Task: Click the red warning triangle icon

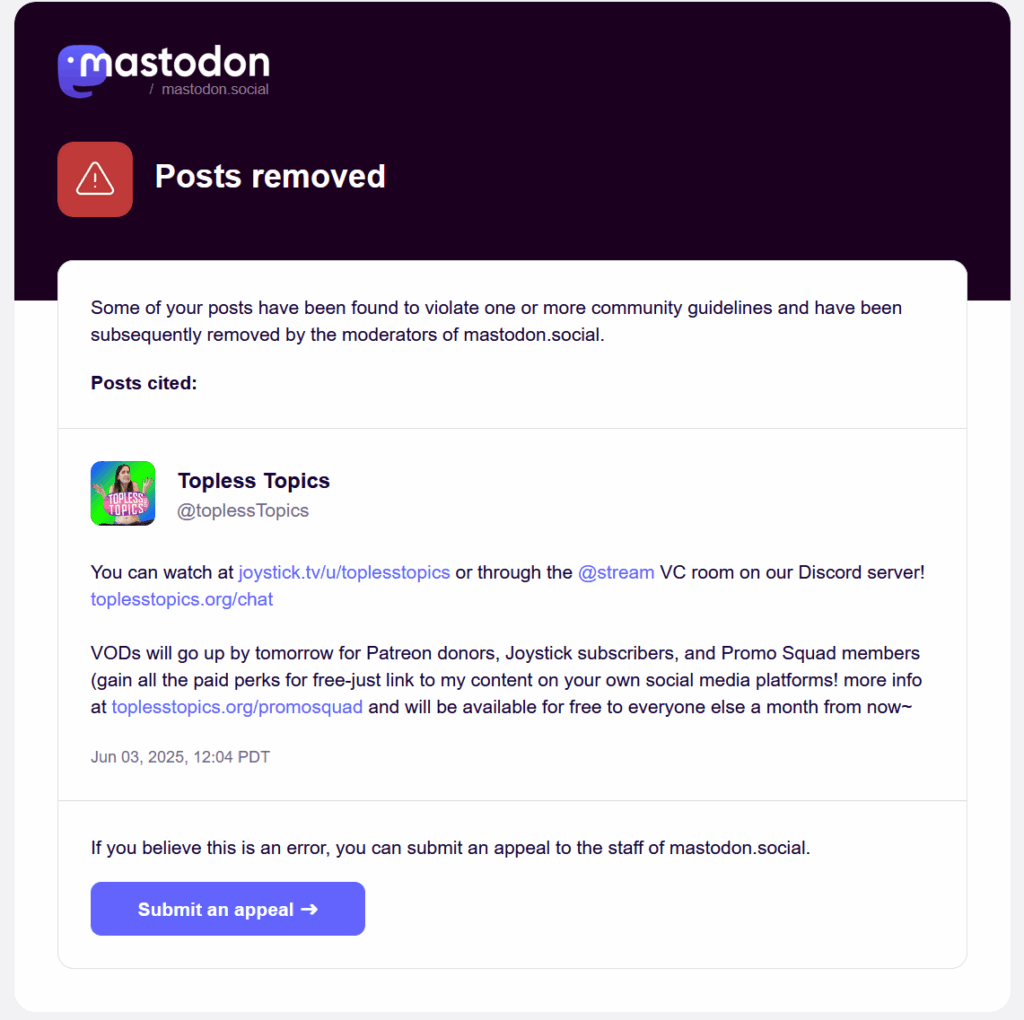Action: pos(95,179)
